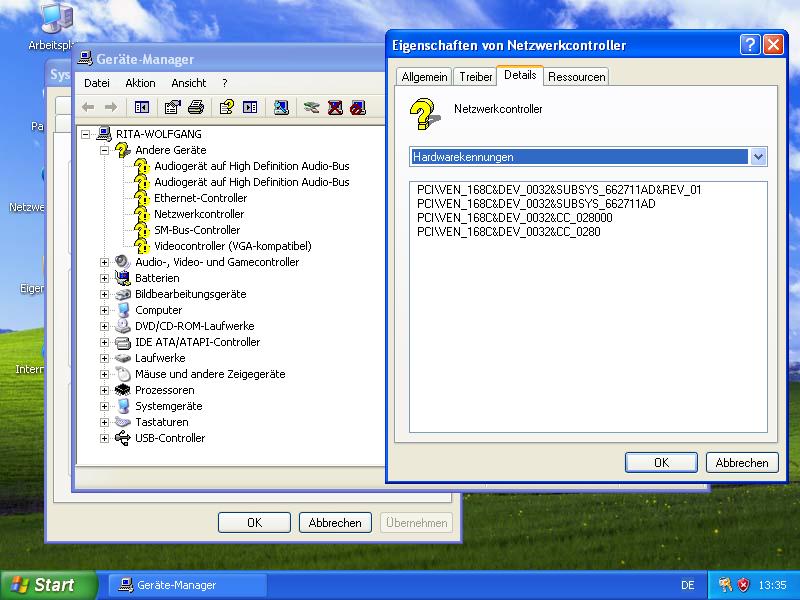Open Properties via the toolbar properties icon
This screenshot has width=800, height=600.
pos(172,107)
